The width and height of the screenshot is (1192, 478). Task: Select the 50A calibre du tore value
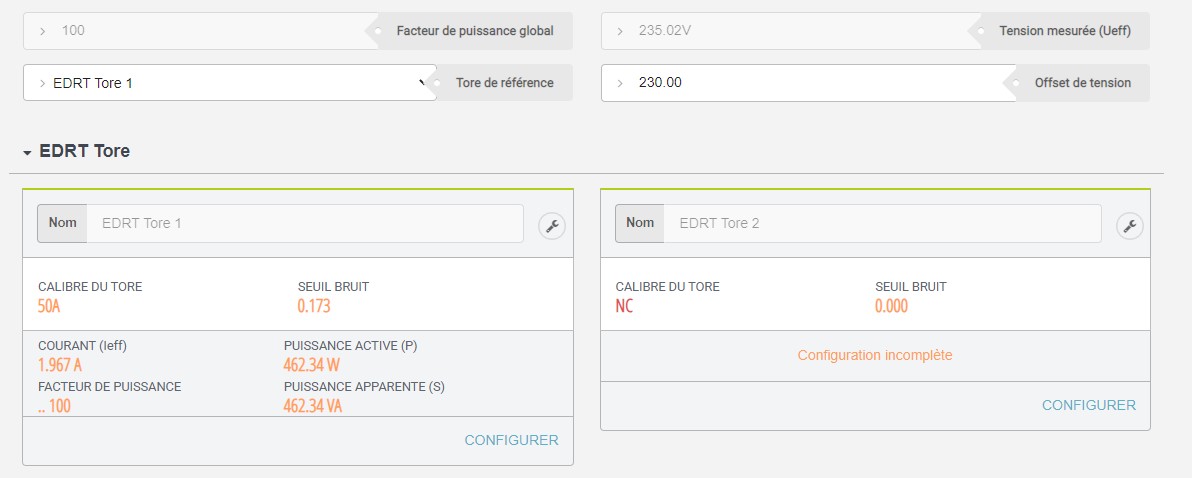click(x=50, y=306)
